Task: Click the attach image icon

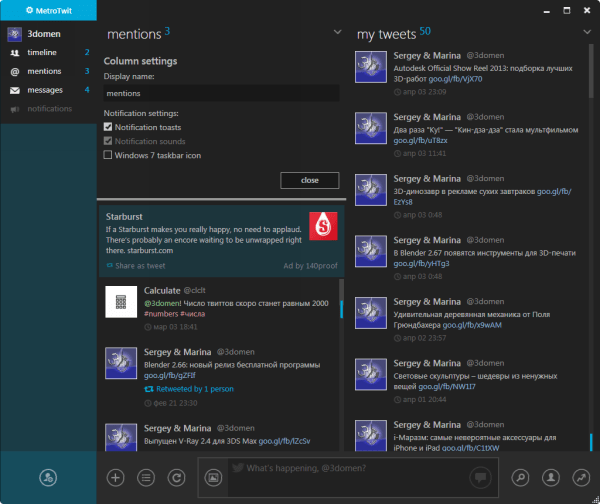Action: tap(213, 478)
